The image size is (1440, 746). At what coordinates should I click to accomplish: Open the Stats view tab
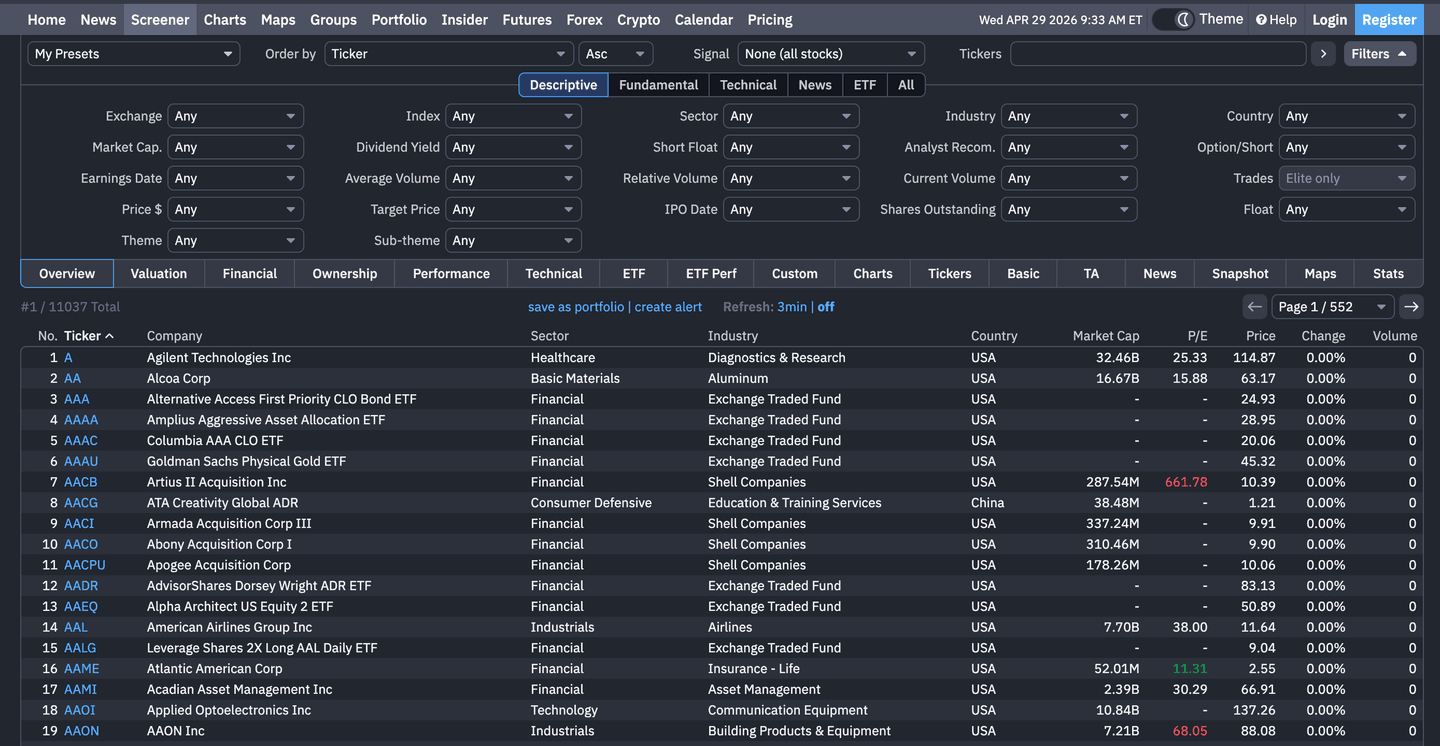point(1388,273)
